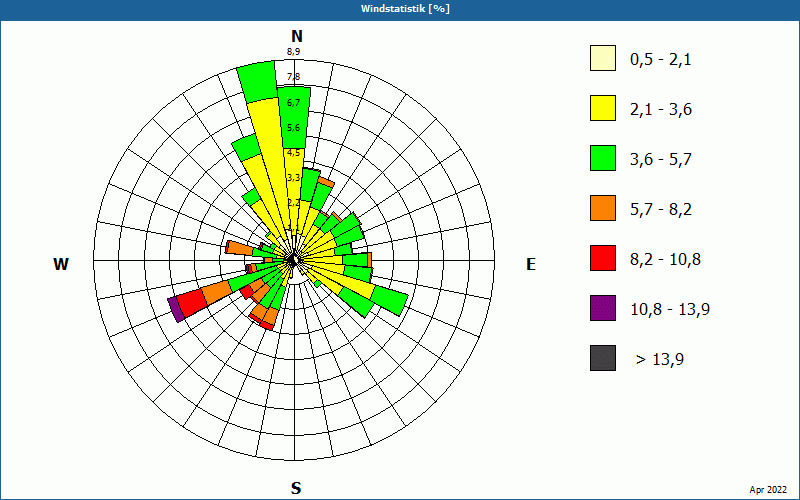This screenshot has height=500, width=800.
Task: Click the 5,6 ring scale value
Action: click(x=293, y=128)
